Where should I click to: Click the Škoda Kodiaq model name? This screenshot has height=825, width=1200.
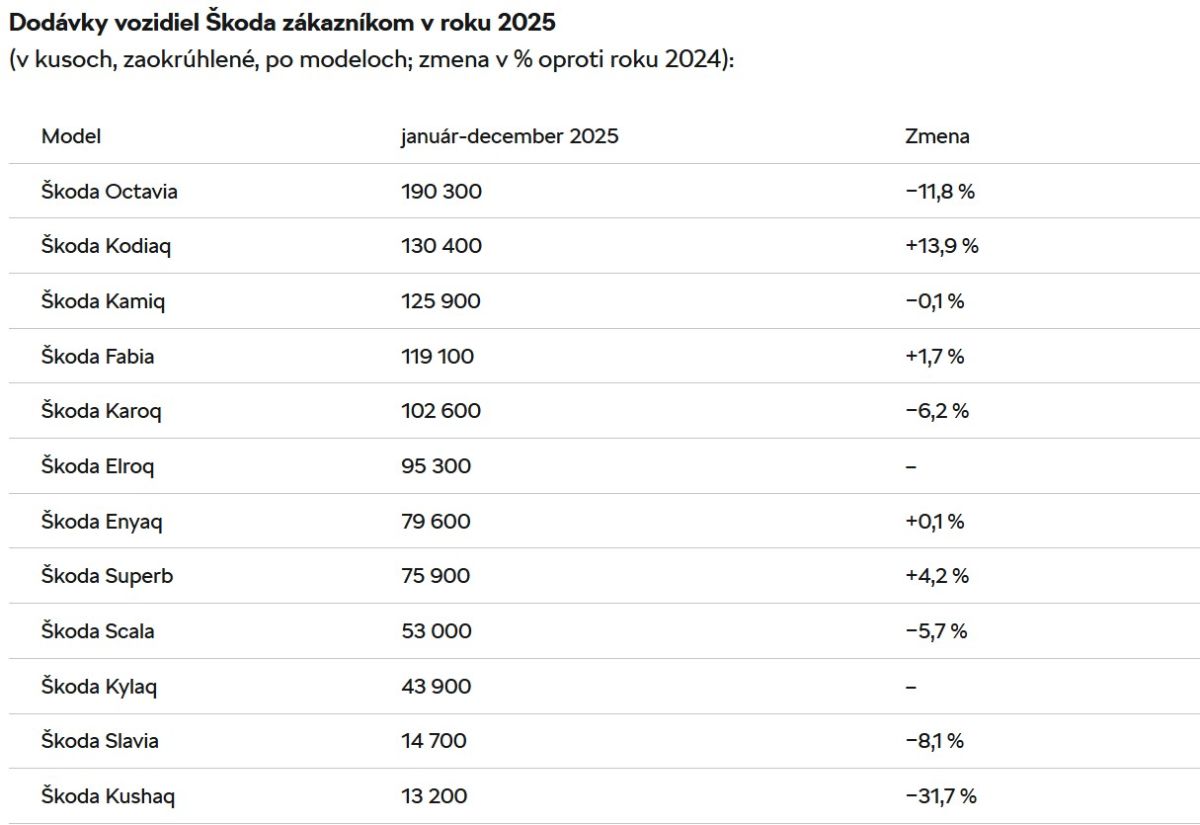pyautogui.click(x=106, y=246)
